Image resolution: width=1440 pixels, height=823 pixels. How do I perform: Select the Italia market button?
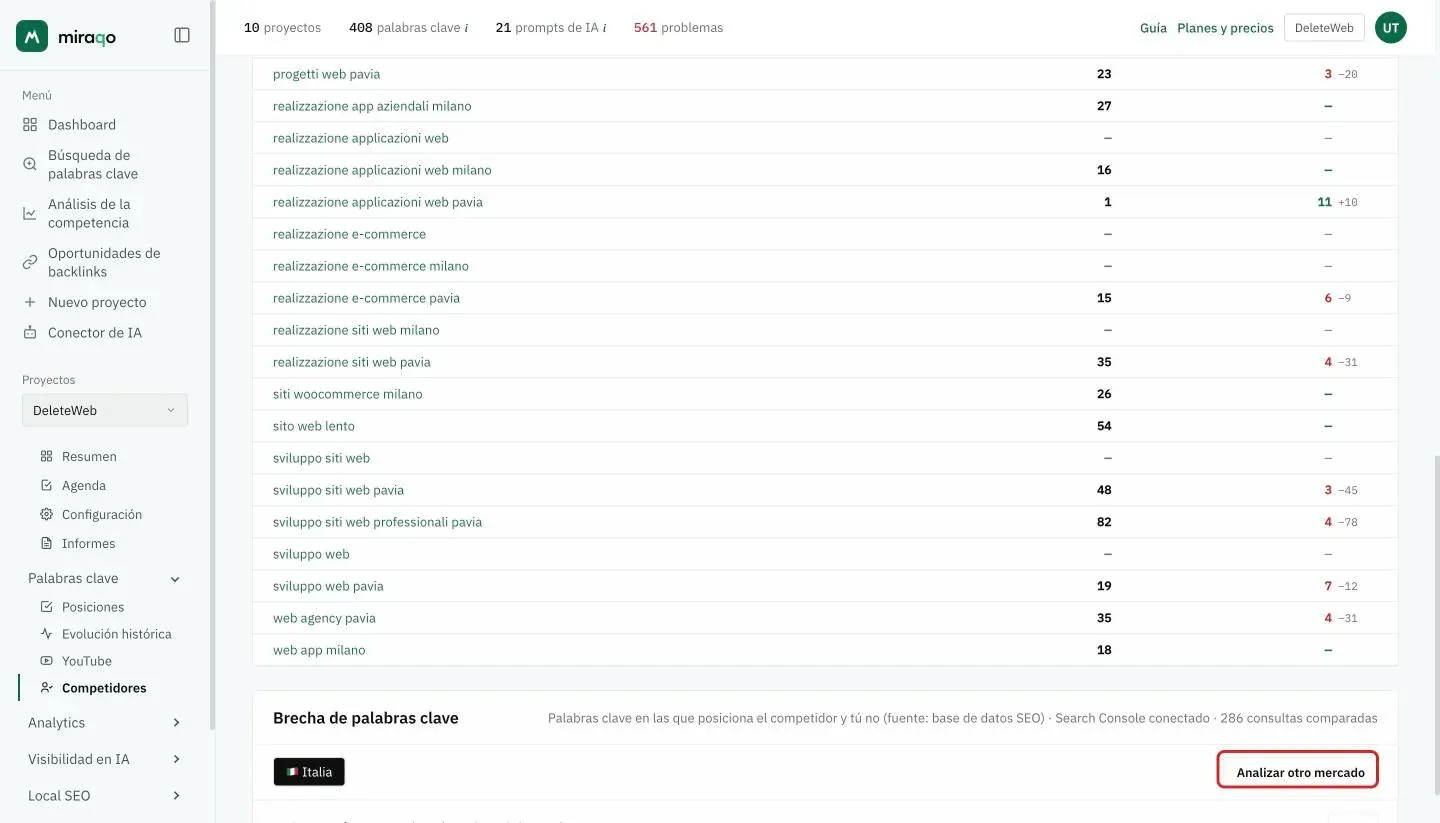309,772
